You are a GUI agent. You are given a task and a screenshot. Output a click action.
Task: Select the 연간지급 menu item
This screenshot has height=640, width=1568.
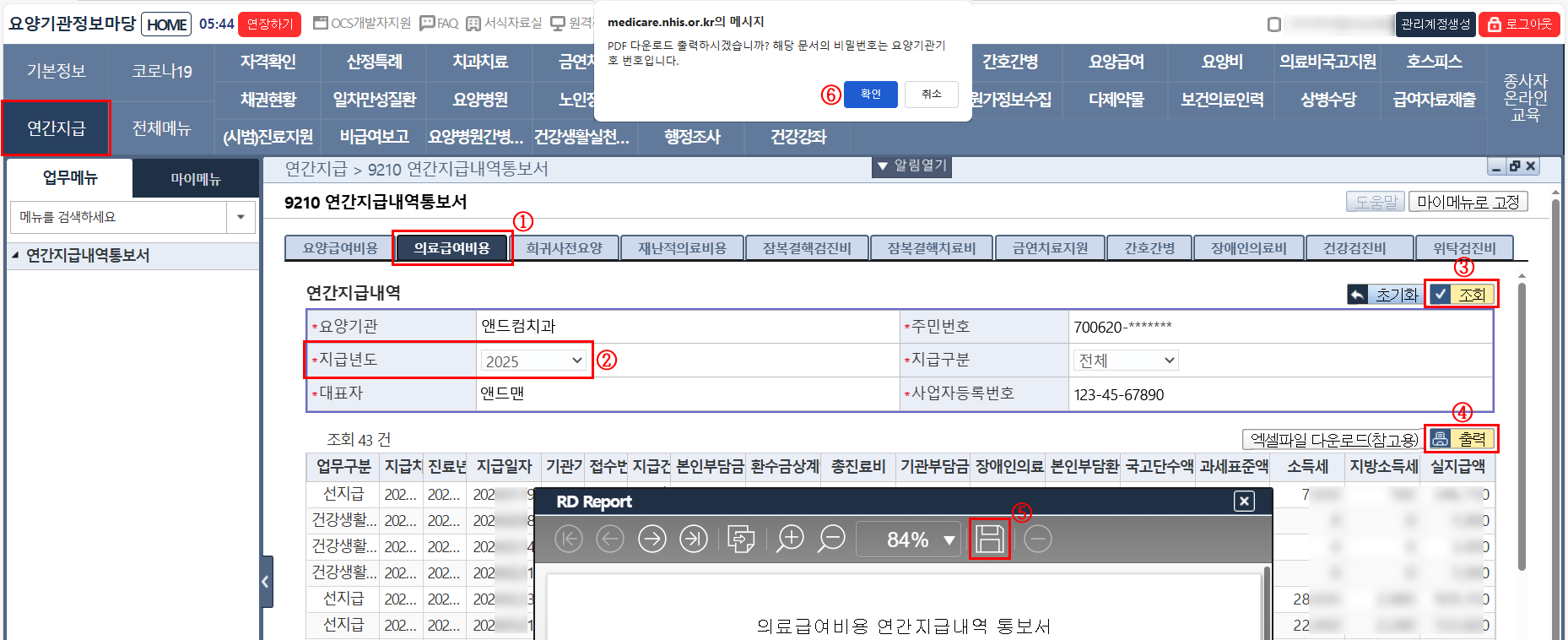click(x=56, y=128)
